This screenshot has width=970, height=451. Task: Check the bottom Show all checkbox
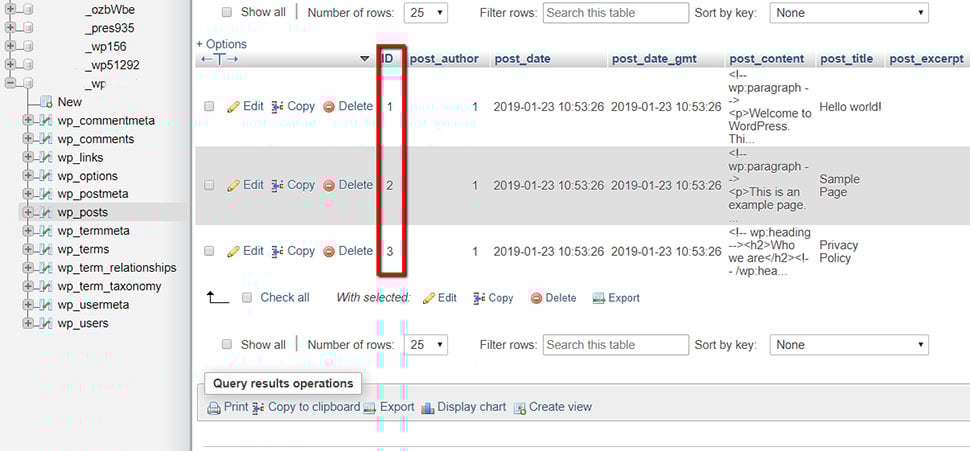(226, 345)
